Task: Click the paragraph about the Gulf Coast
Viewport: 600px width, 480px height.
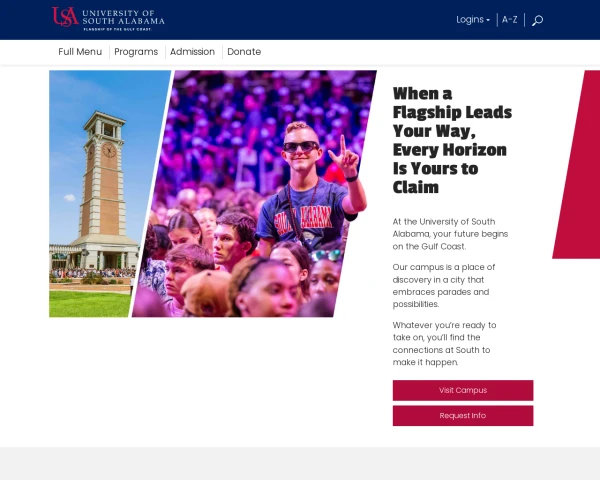Action: [450, 234]
